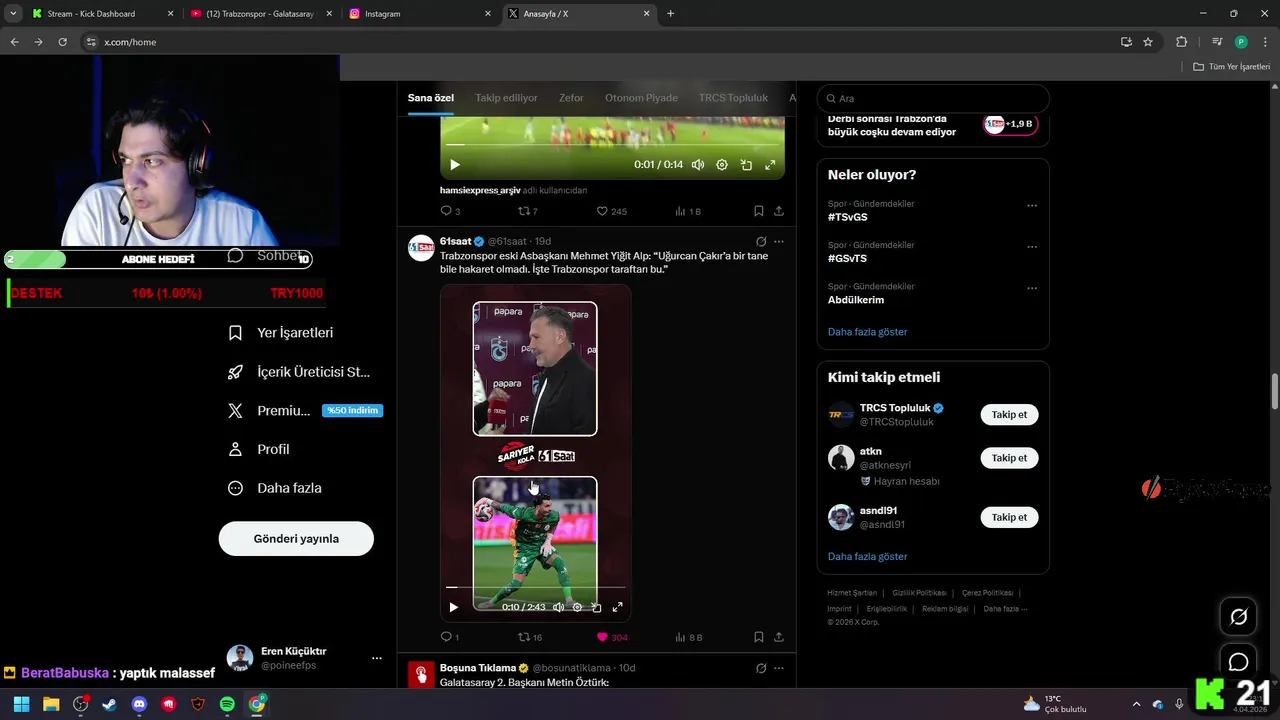The width and height of the screenshot is (1280, 720).
Task: Share the post with 245 likes
Action: pyautogui.click(x=779, y=211)
